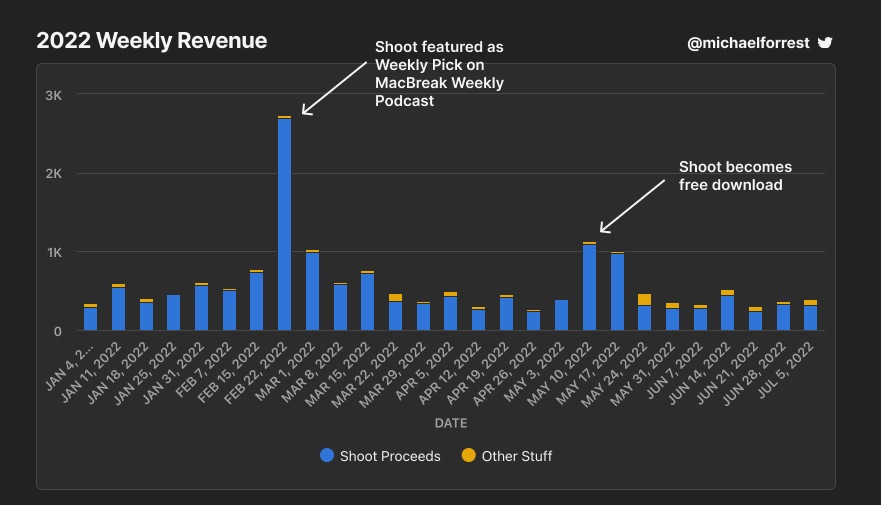Click the "JUN 7, 2022" axis label
This screenshot has width=881, height=505.
pos(675,370)
